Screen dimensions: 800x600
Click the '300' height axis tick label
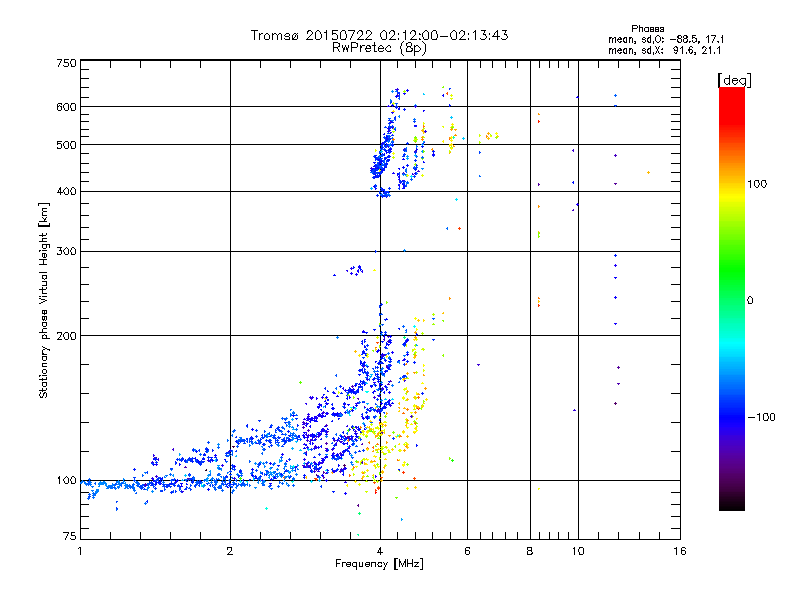(x=67, y=252)
